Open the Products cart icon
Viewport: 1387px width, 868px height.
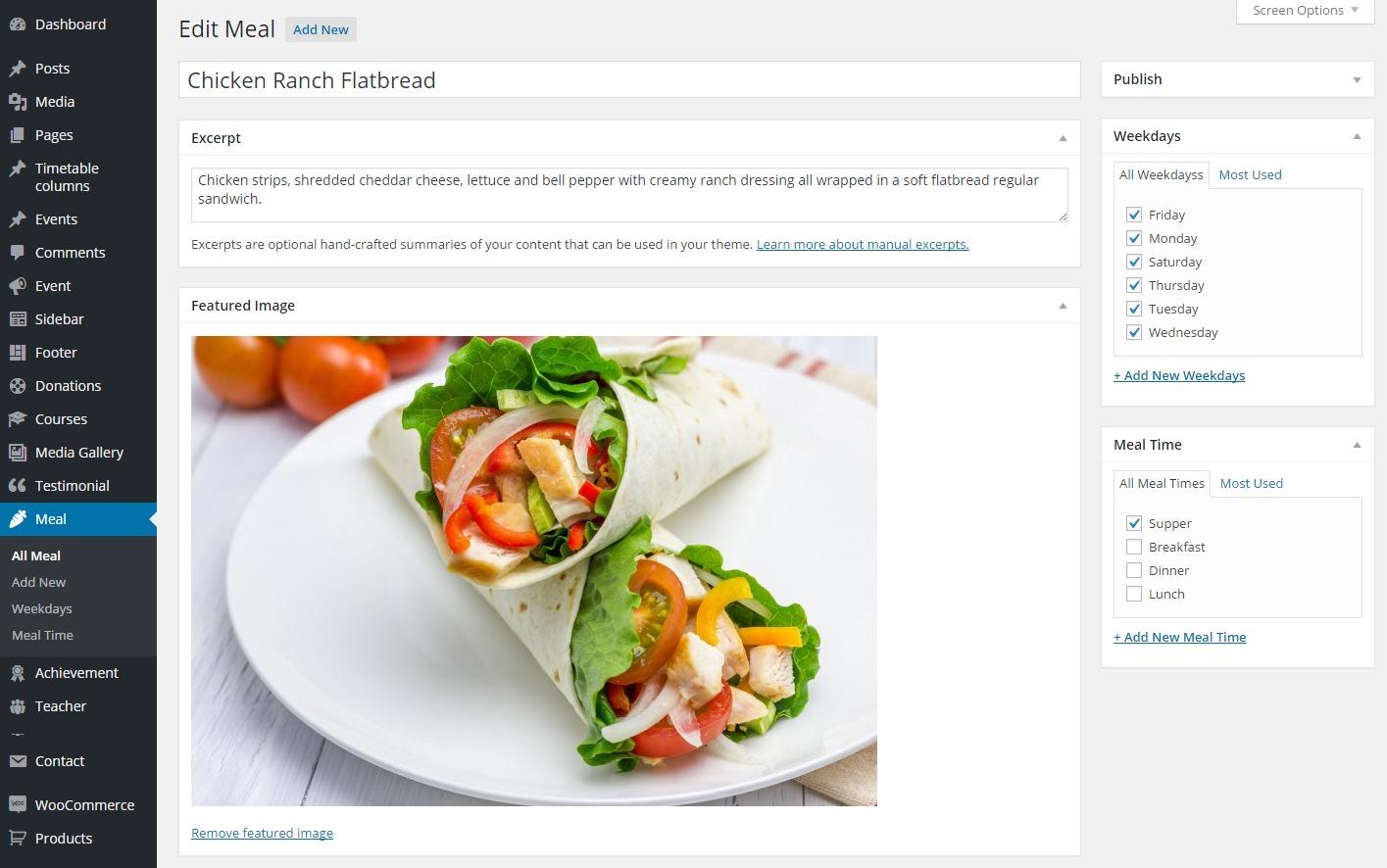(18, 839)
